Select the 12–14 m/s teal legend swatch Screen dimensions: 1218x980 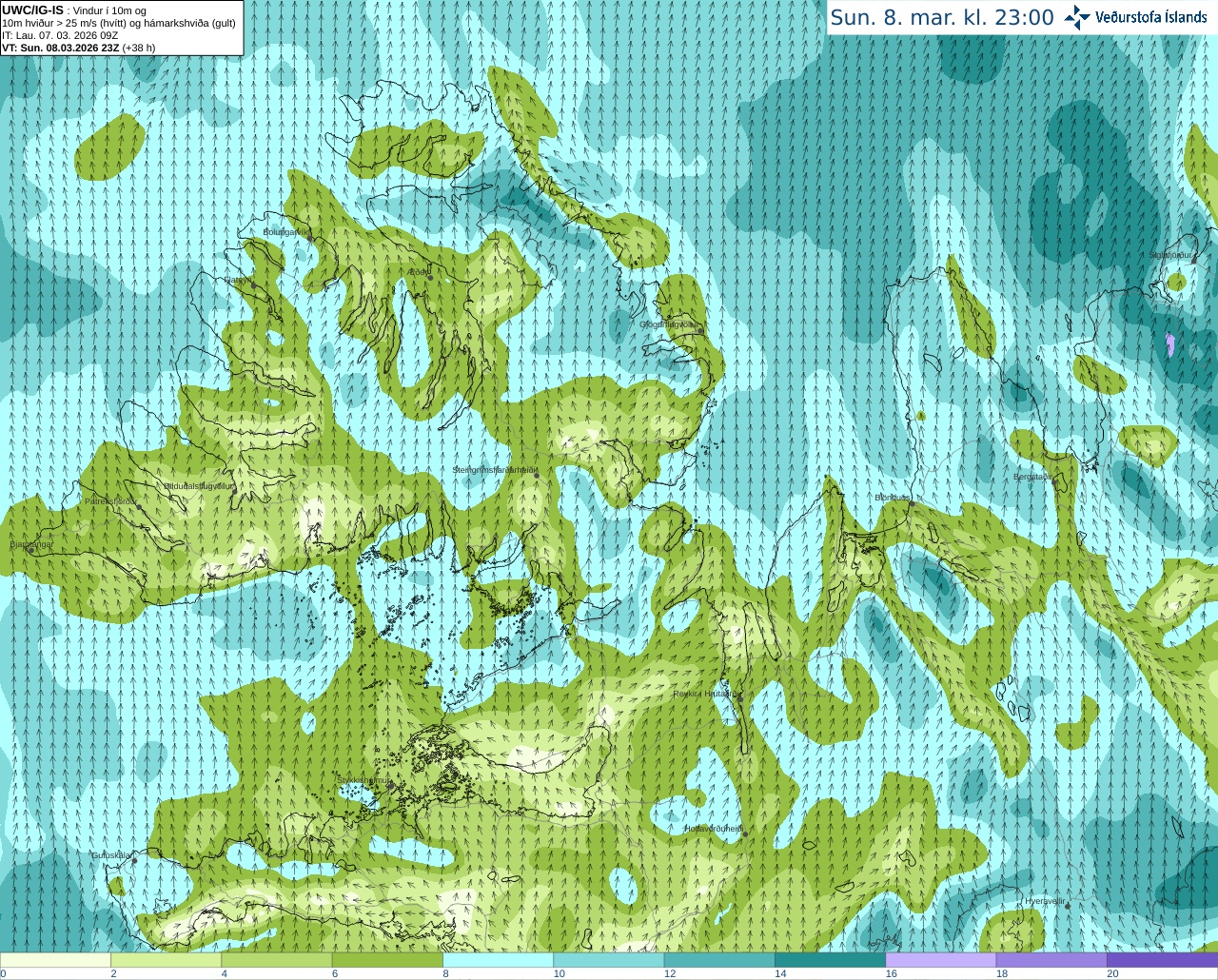[719, 960]
